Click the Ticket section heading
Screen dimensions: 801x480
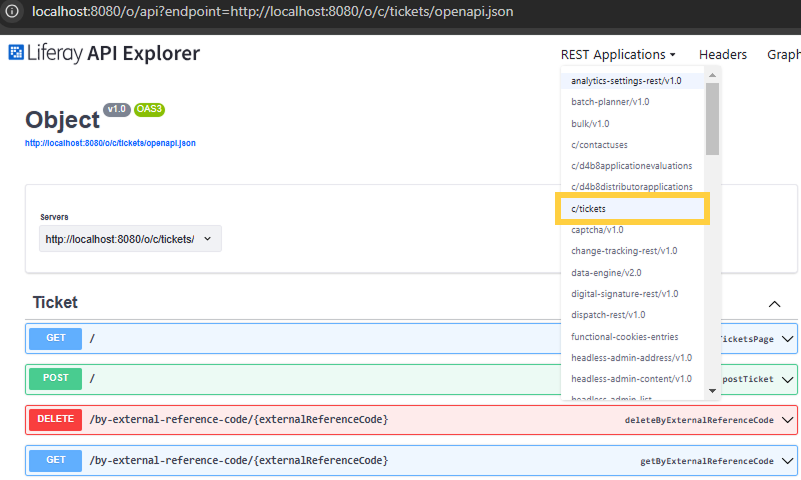[x=55, y=302]
